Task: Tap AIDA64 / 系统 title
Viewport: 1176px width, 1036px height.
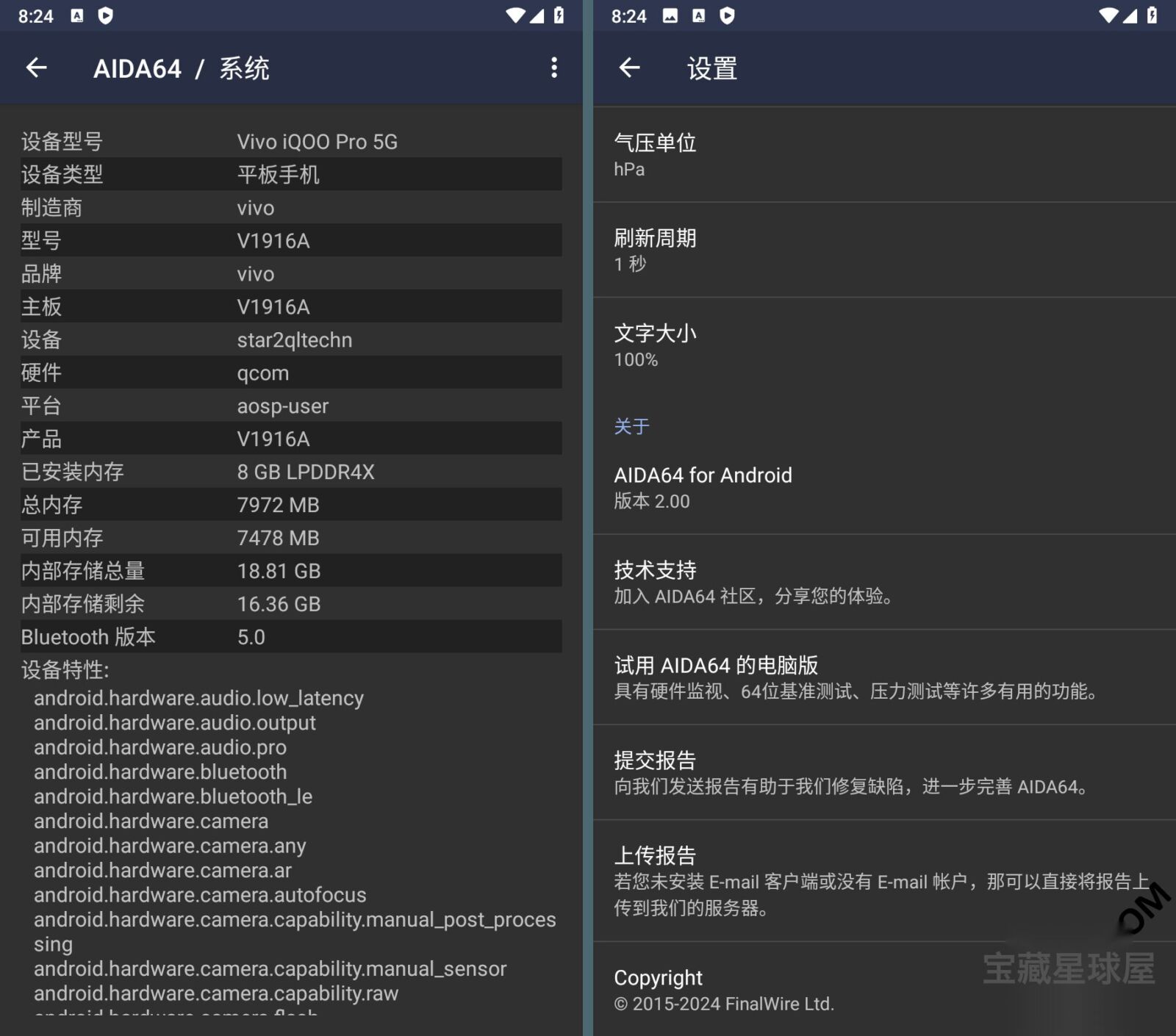Action: click(x=182, y=68)
